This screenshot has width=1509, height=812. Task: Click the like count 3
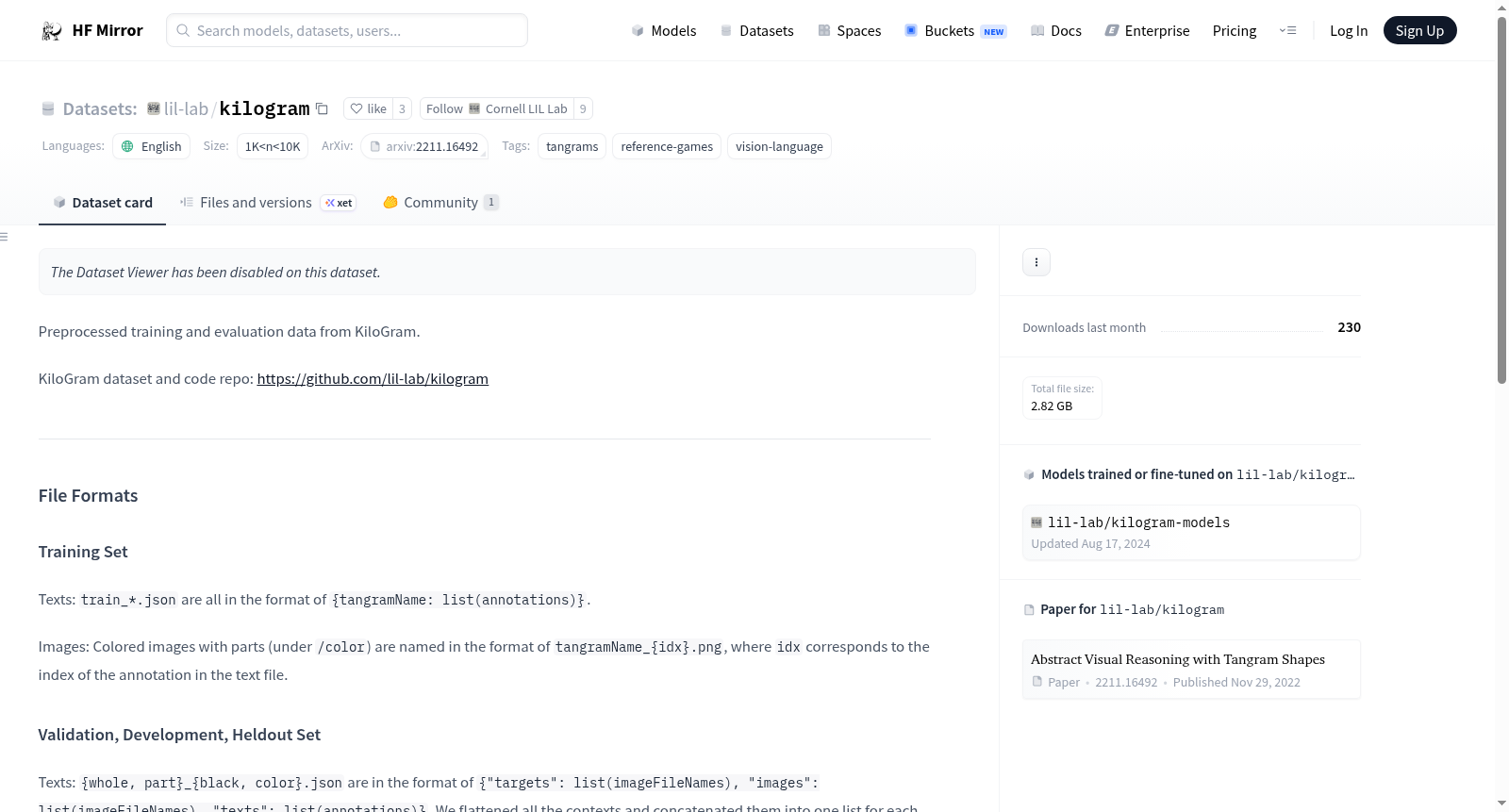pyautogui.click(x=402, y=108)
